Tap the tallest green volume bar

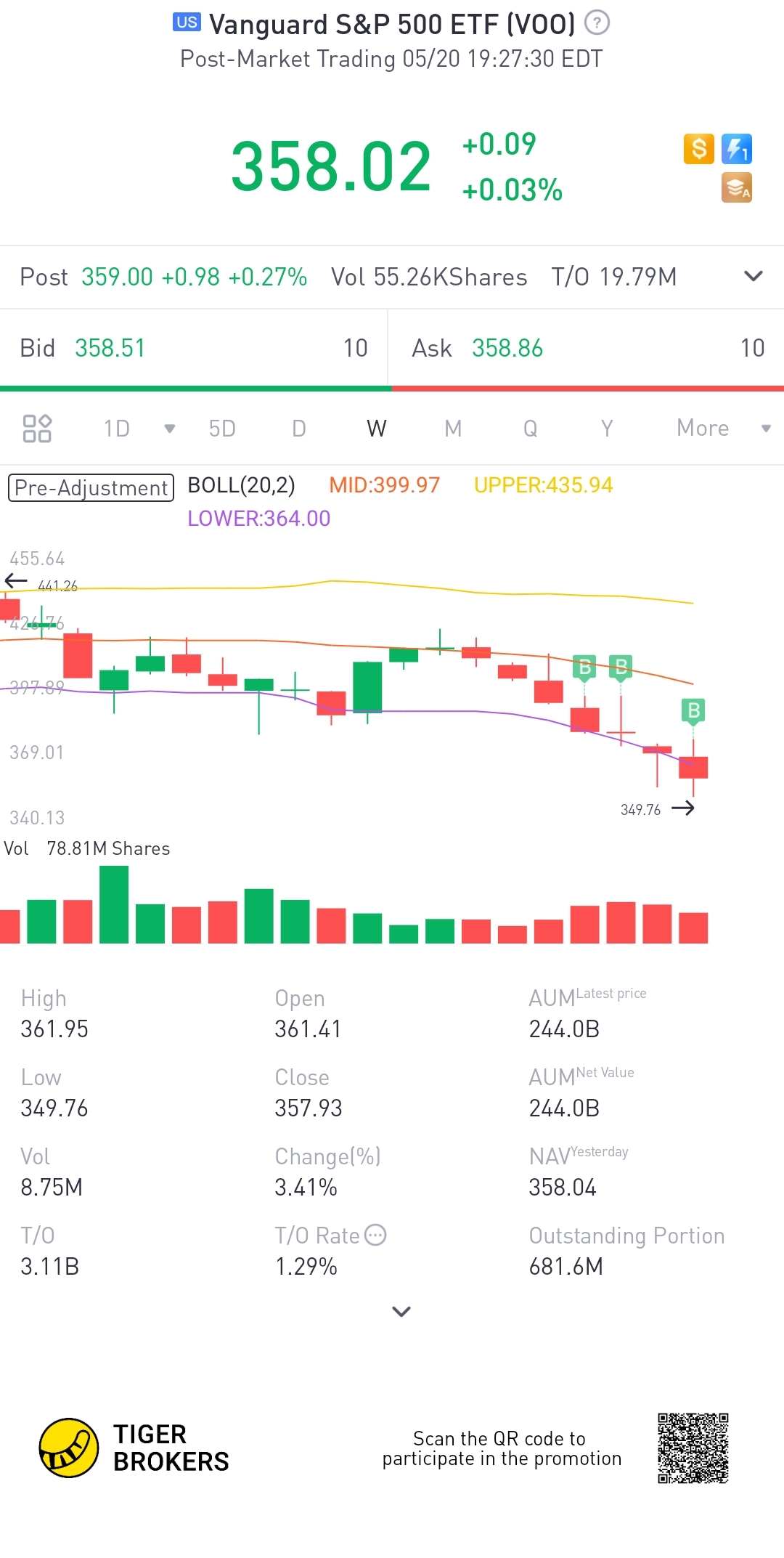pos(114,904)
